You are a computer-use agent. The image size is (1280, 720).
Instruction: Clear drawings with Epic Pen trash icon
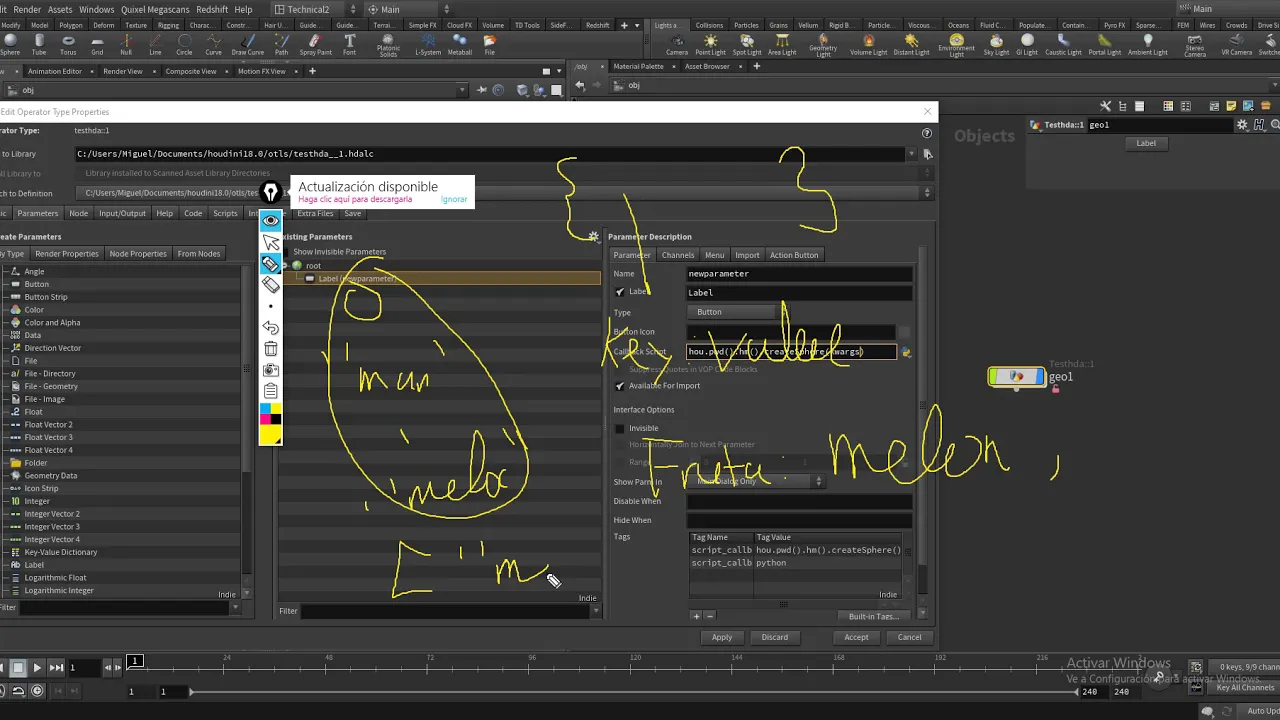[x=270, y=348]
